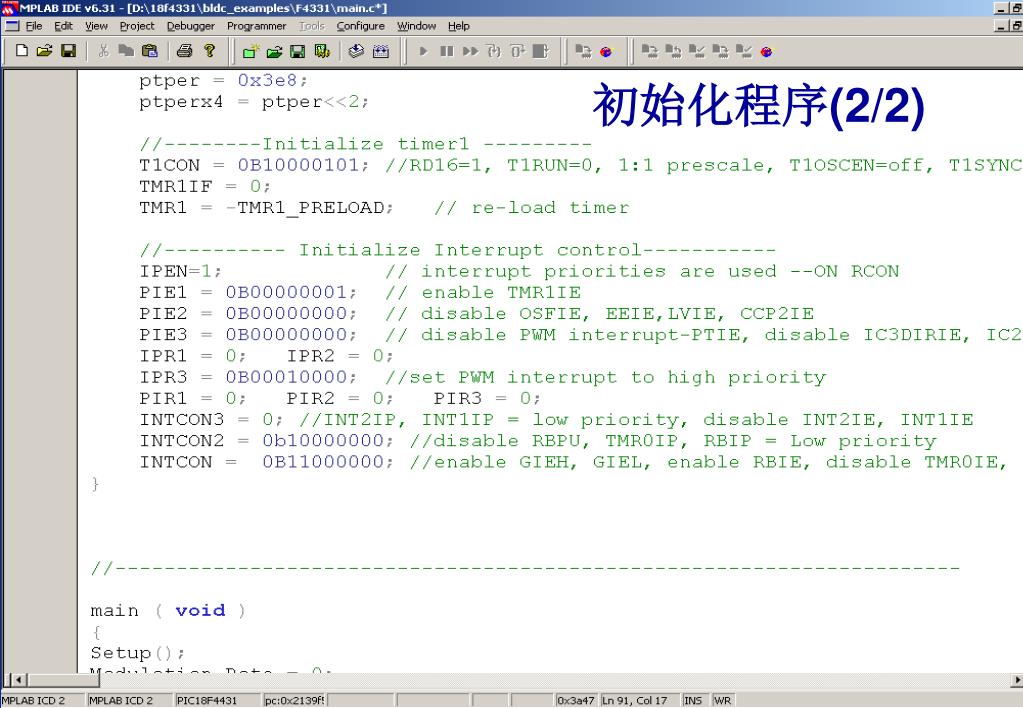This screenshot has height=708, width=1023.
Task: Click the WR indicator in the status bar
Action: coord(722,700)
